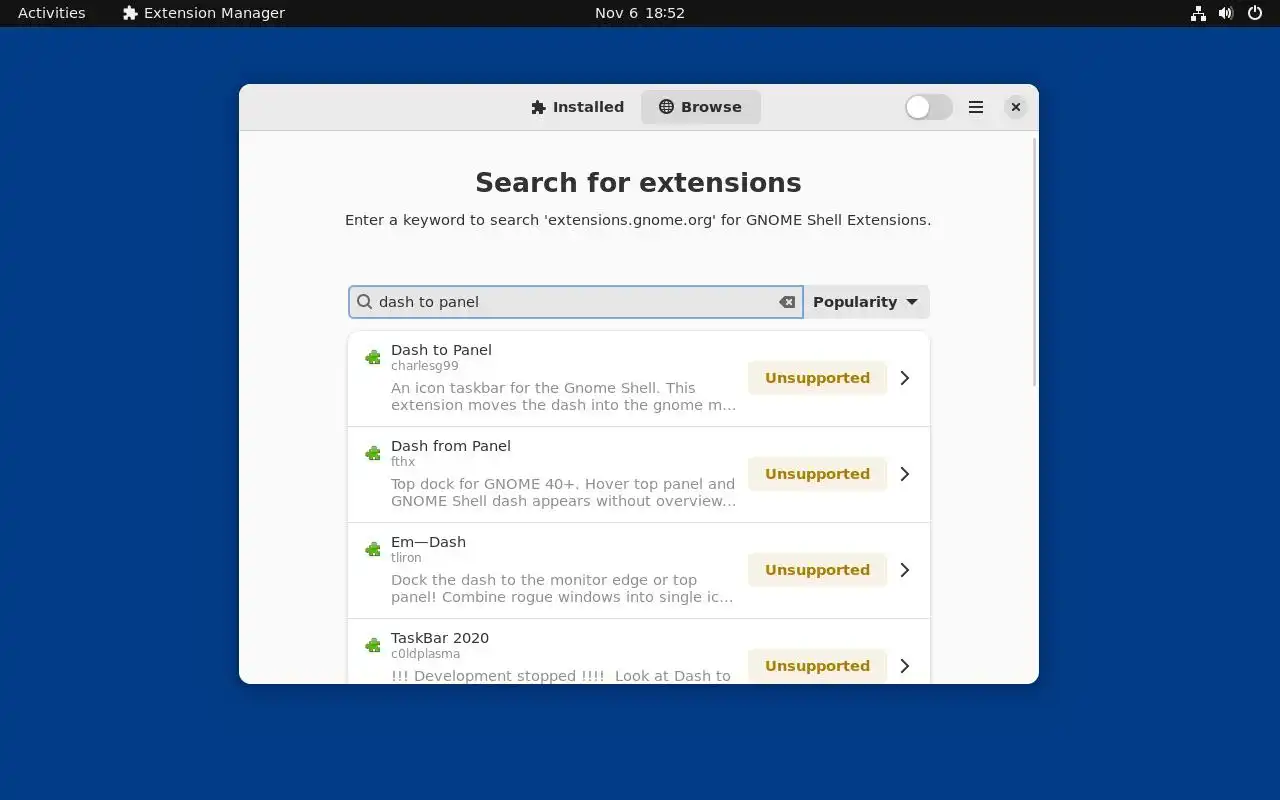
Task: Click the window's vertical scrollbar
Action: coord(1034,262)
